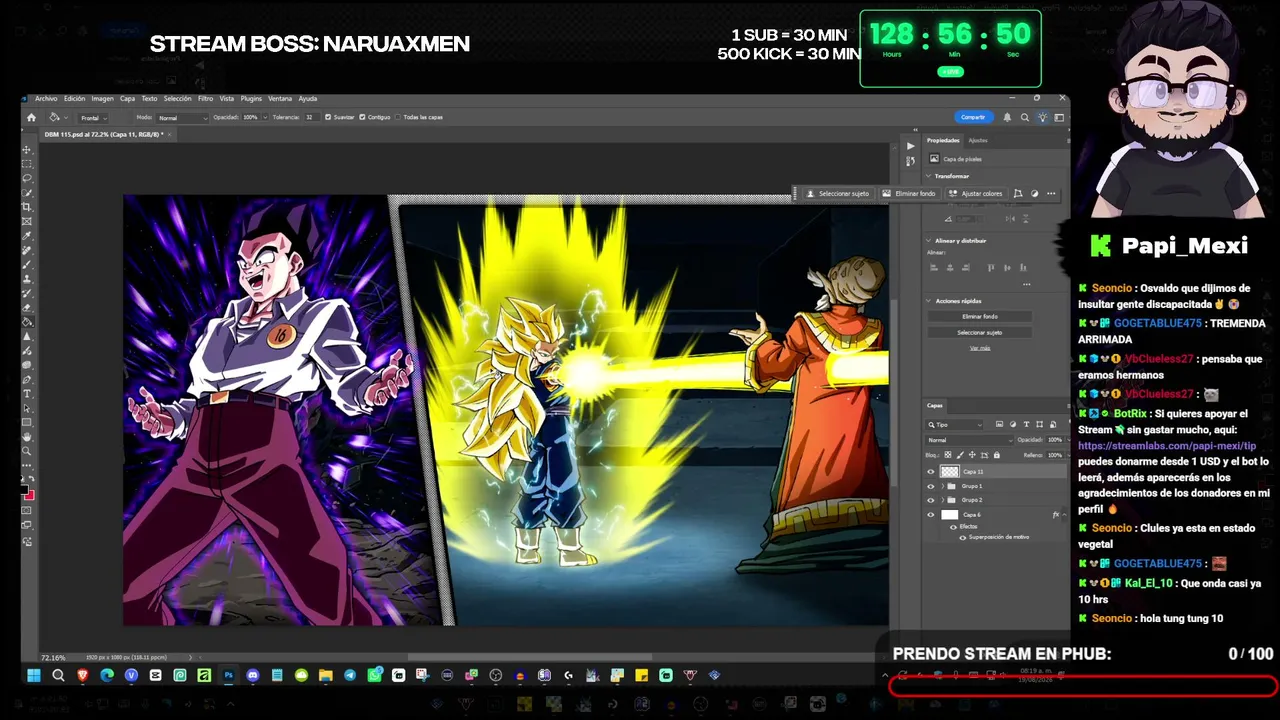Click the more options dots in contextual bar
Viewport: 1280px width, 720px height.
tap(1051, 194)
